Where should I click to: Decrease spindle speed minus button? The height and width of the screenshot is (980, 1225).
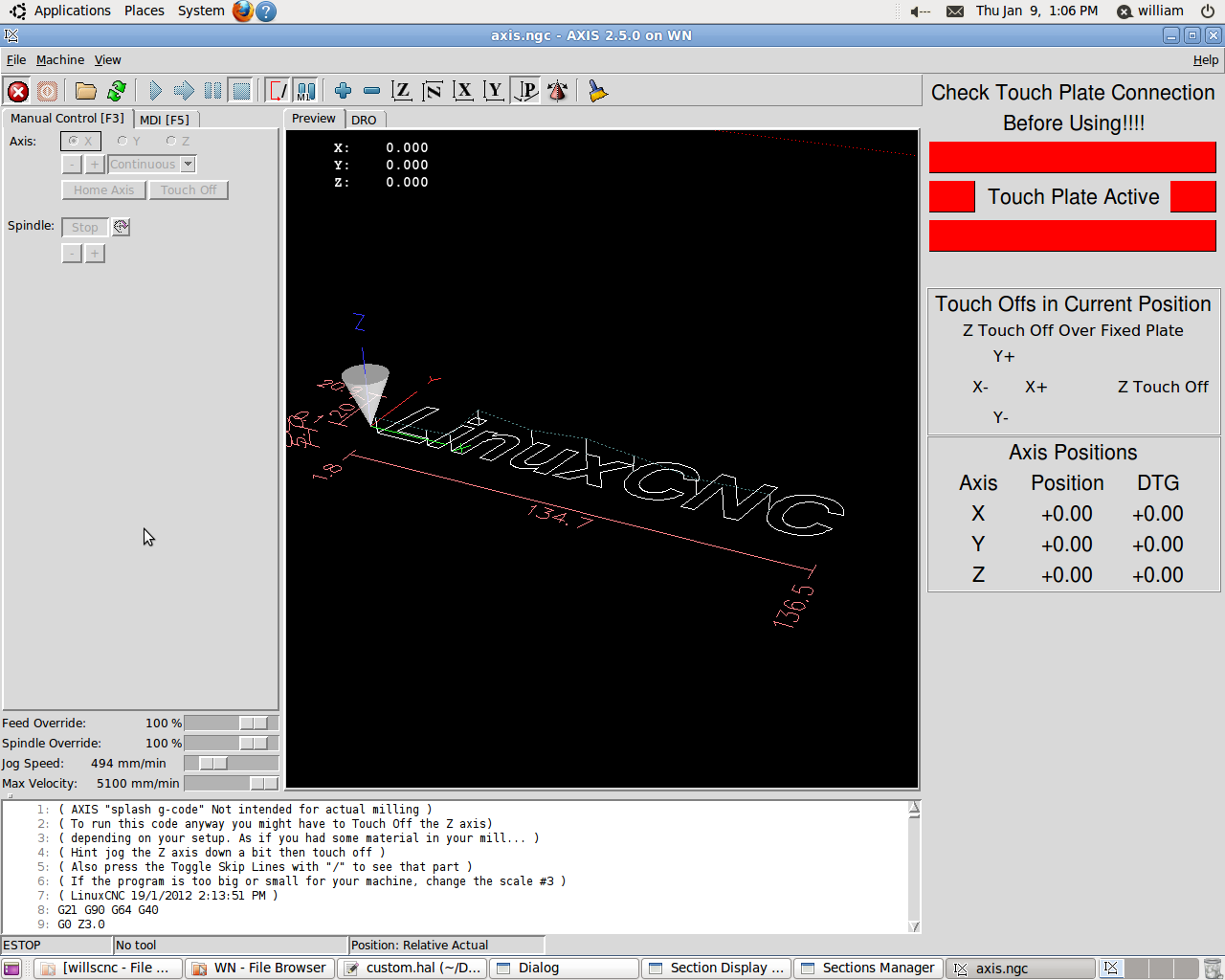point(72,254)
